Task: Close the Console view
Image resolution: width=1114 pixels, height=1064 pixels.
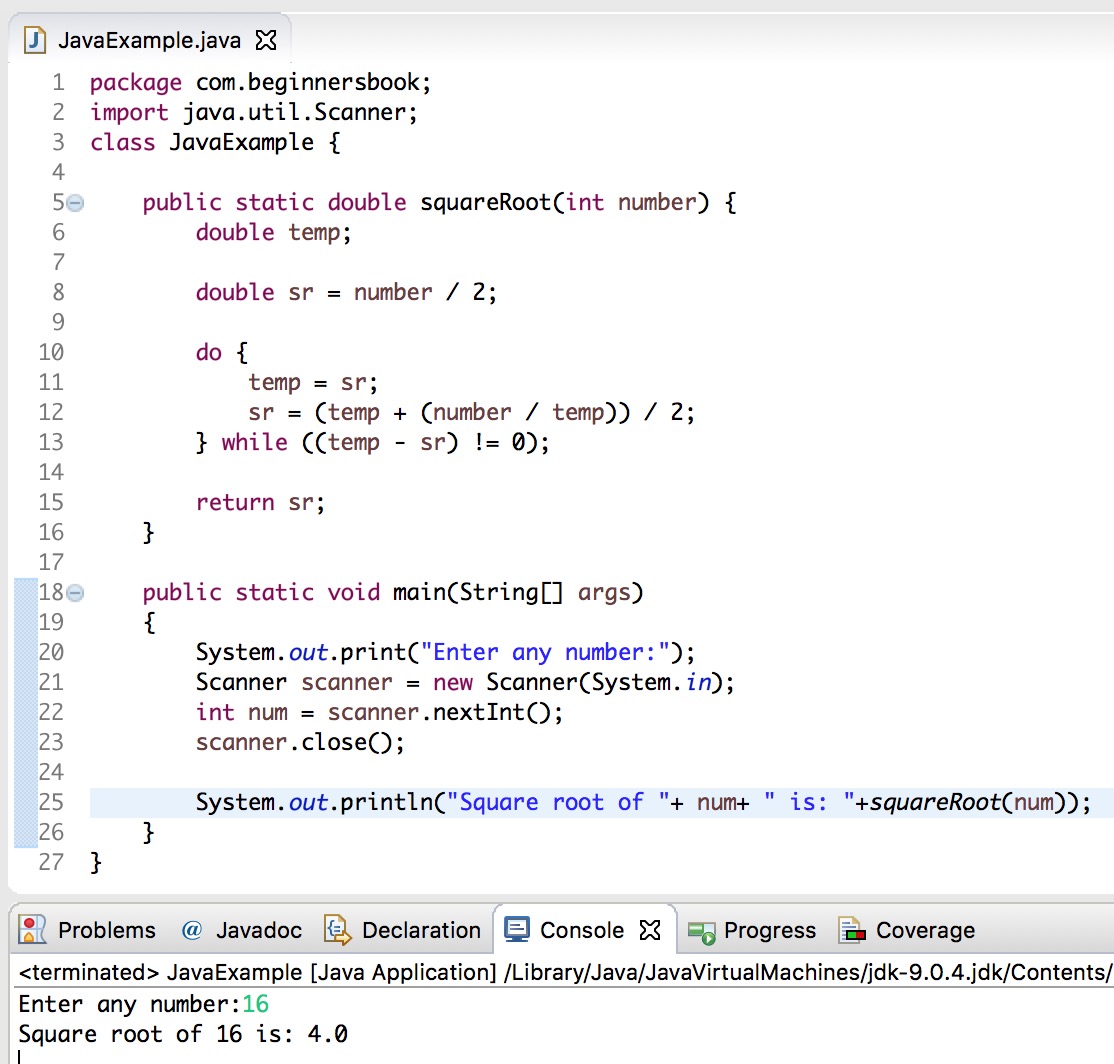Action: click(650, 928)
